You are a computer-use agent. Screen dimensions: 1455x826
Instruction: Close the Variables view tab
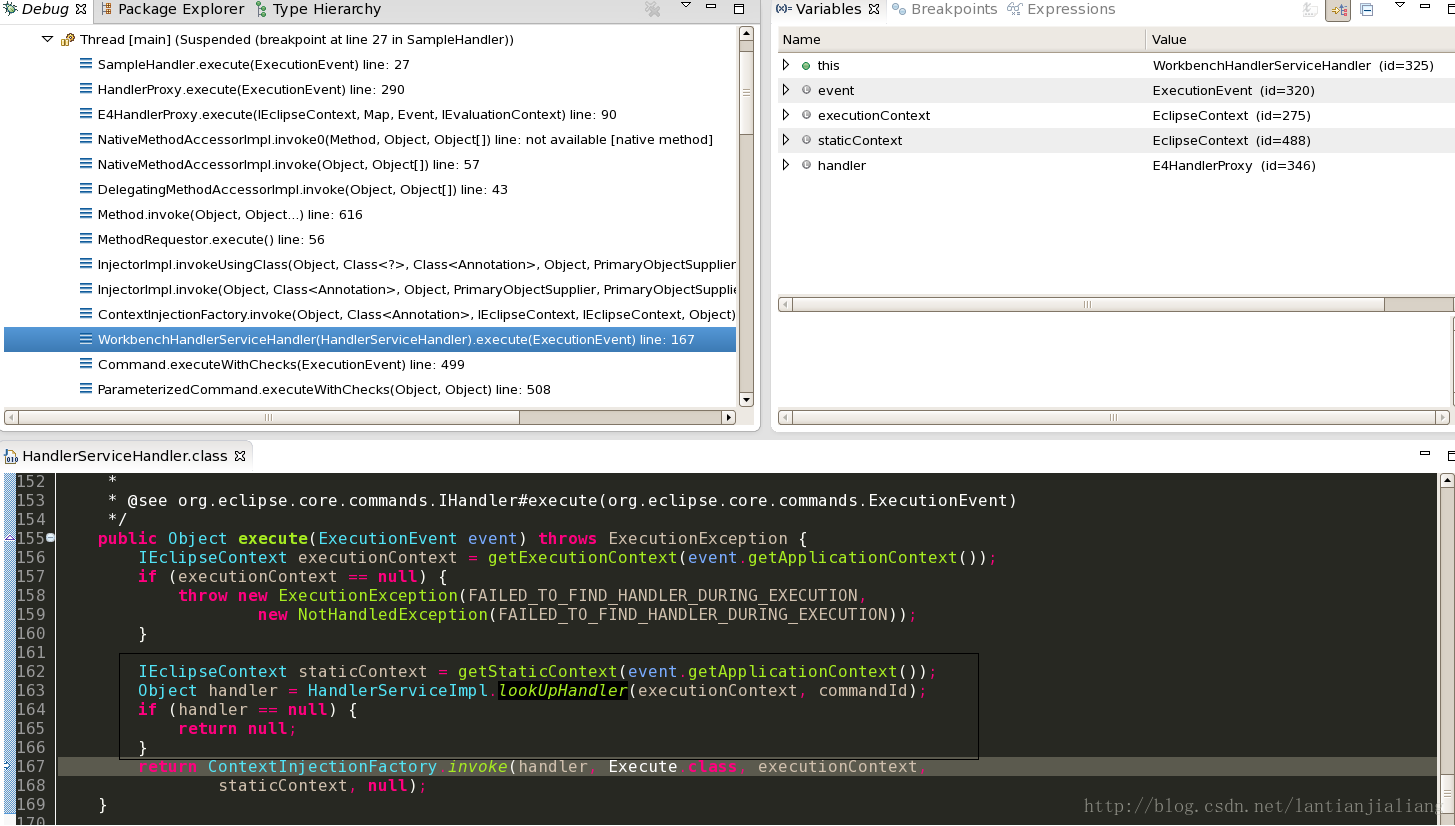(x=874, y=9)
